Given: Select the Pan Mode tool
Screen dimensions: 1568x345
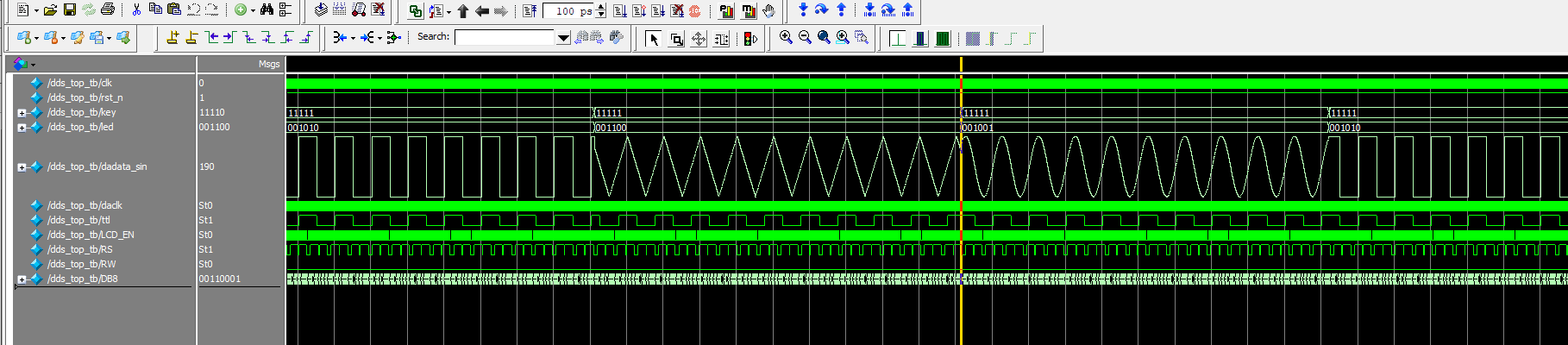Looking at the screenshot, I should pyautogui.click(x=699, y=39).
